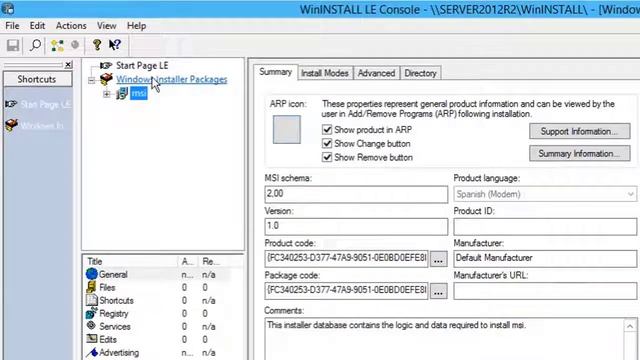Select the Advertising row label

click(119, 352)
